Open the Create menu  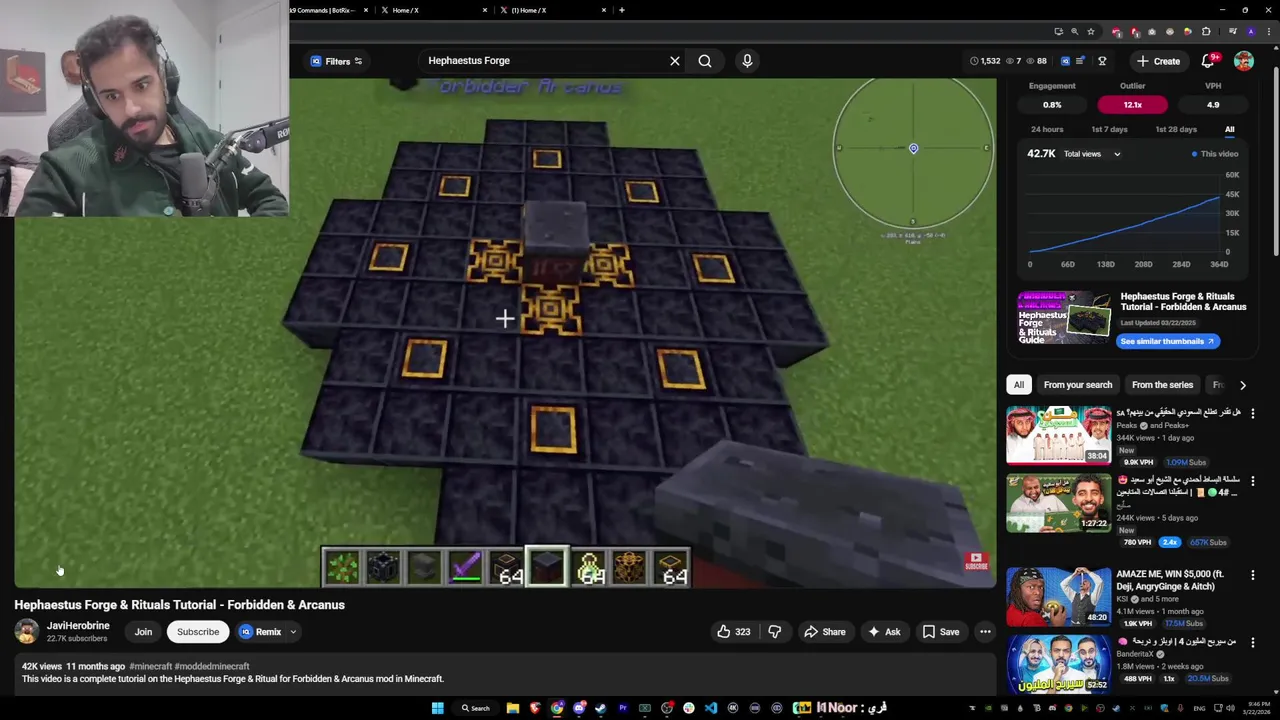(x=1158, y=61)
